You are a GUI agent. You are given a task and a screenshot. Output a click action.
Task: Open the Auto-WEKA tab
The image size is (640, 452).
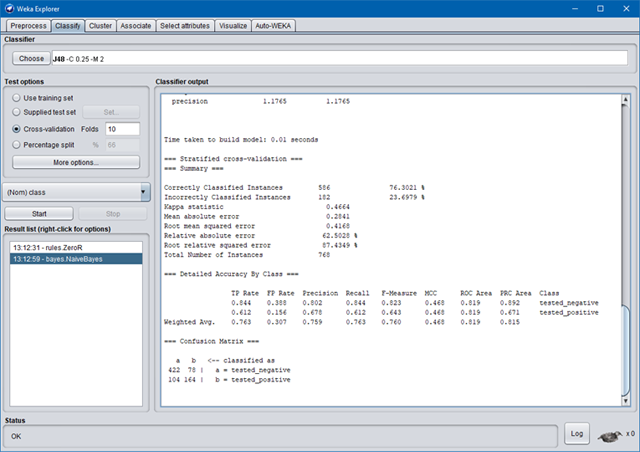point(274,25)
